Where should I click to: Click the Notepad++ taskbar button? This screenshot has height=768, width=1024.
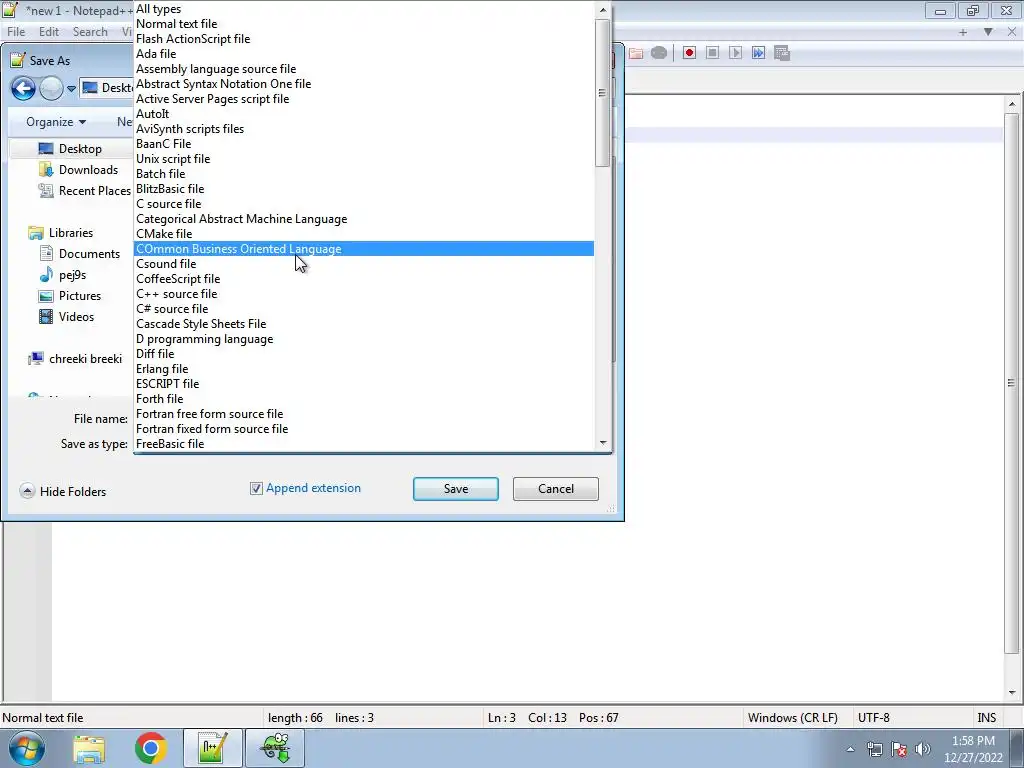coord(213,748)
